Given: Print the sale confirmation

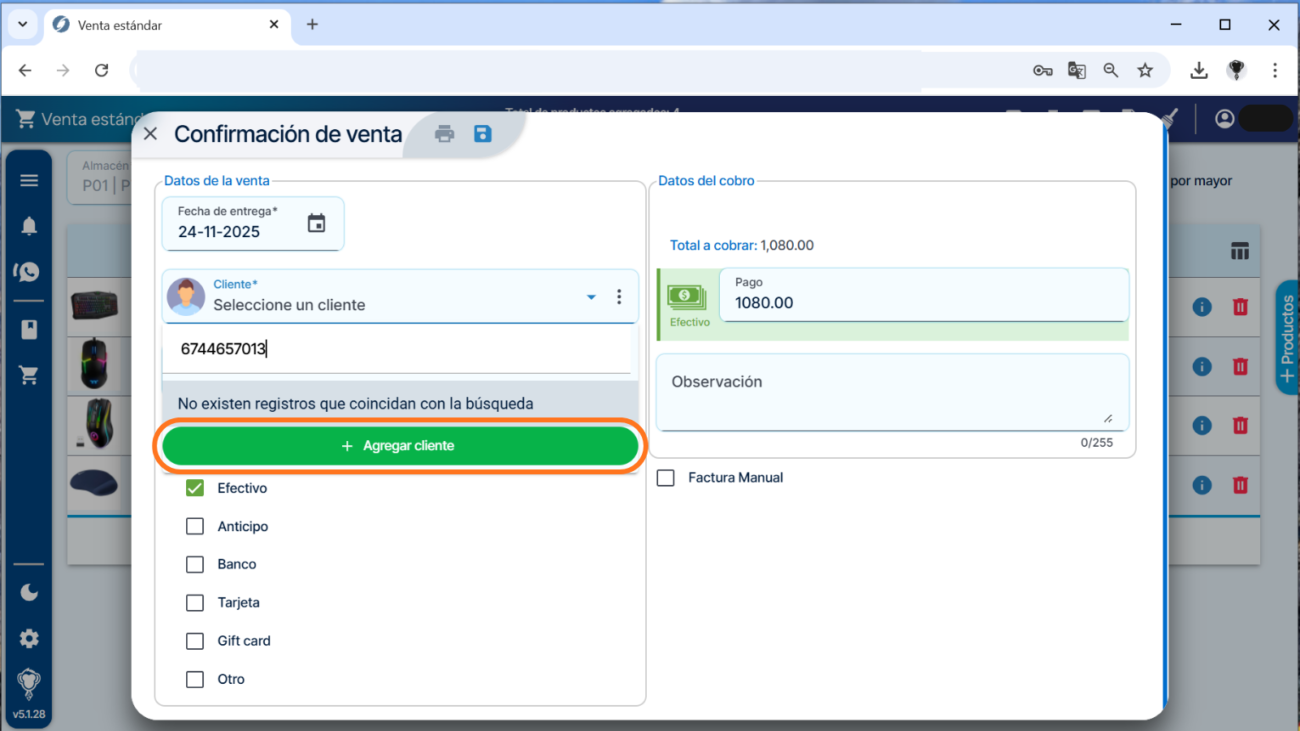Looking at the screenshot, I should (444, 133).
